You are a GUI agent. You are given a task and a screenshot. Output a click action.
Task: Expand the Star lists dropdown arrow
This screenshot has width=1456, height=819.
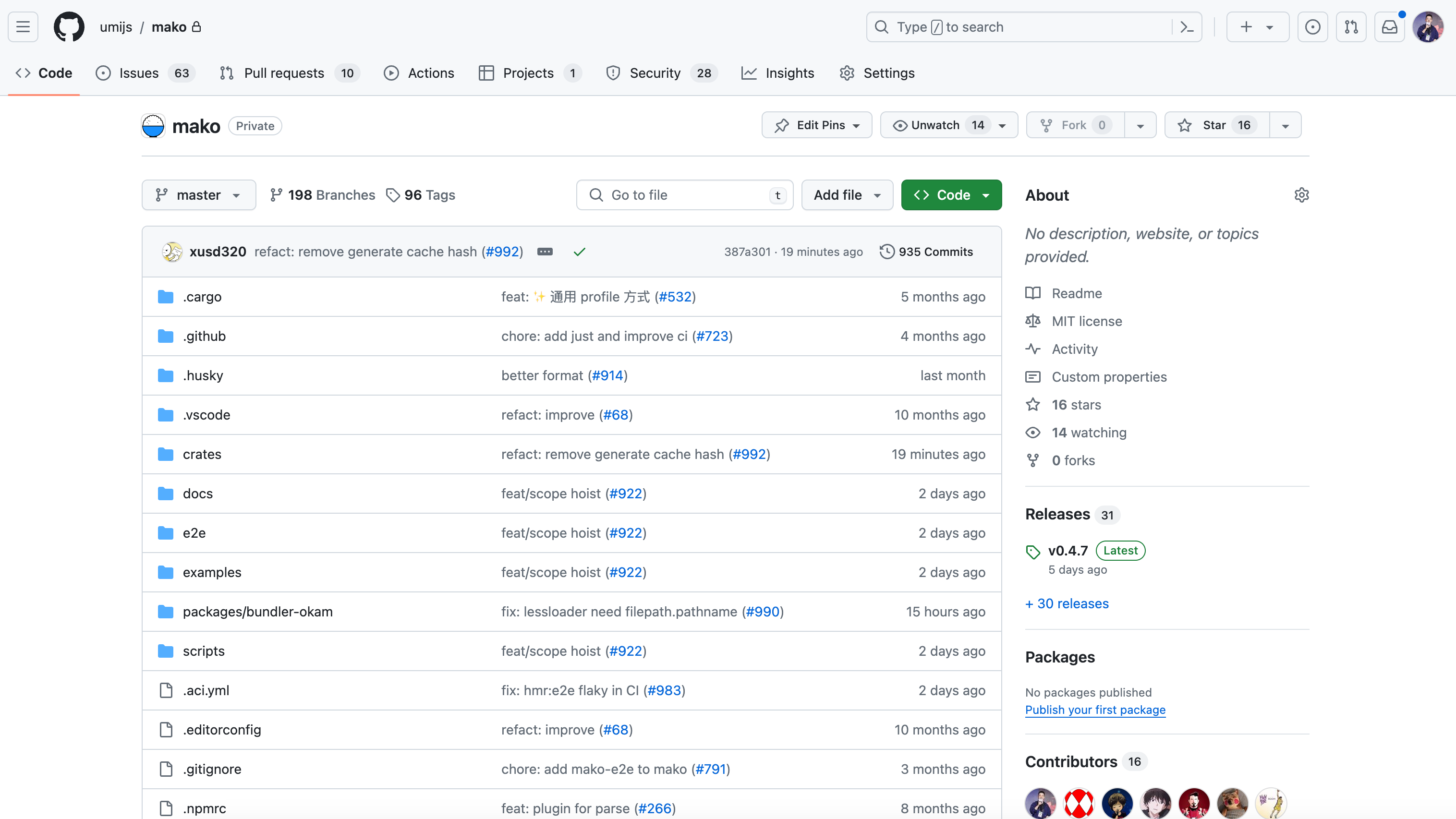pos(1286,125)
